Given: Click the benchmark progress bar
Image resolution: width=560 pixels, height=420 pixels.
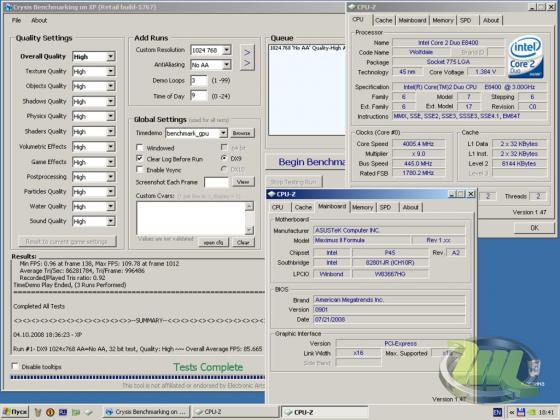Looking at the screenshot, I should click(138, 377).
